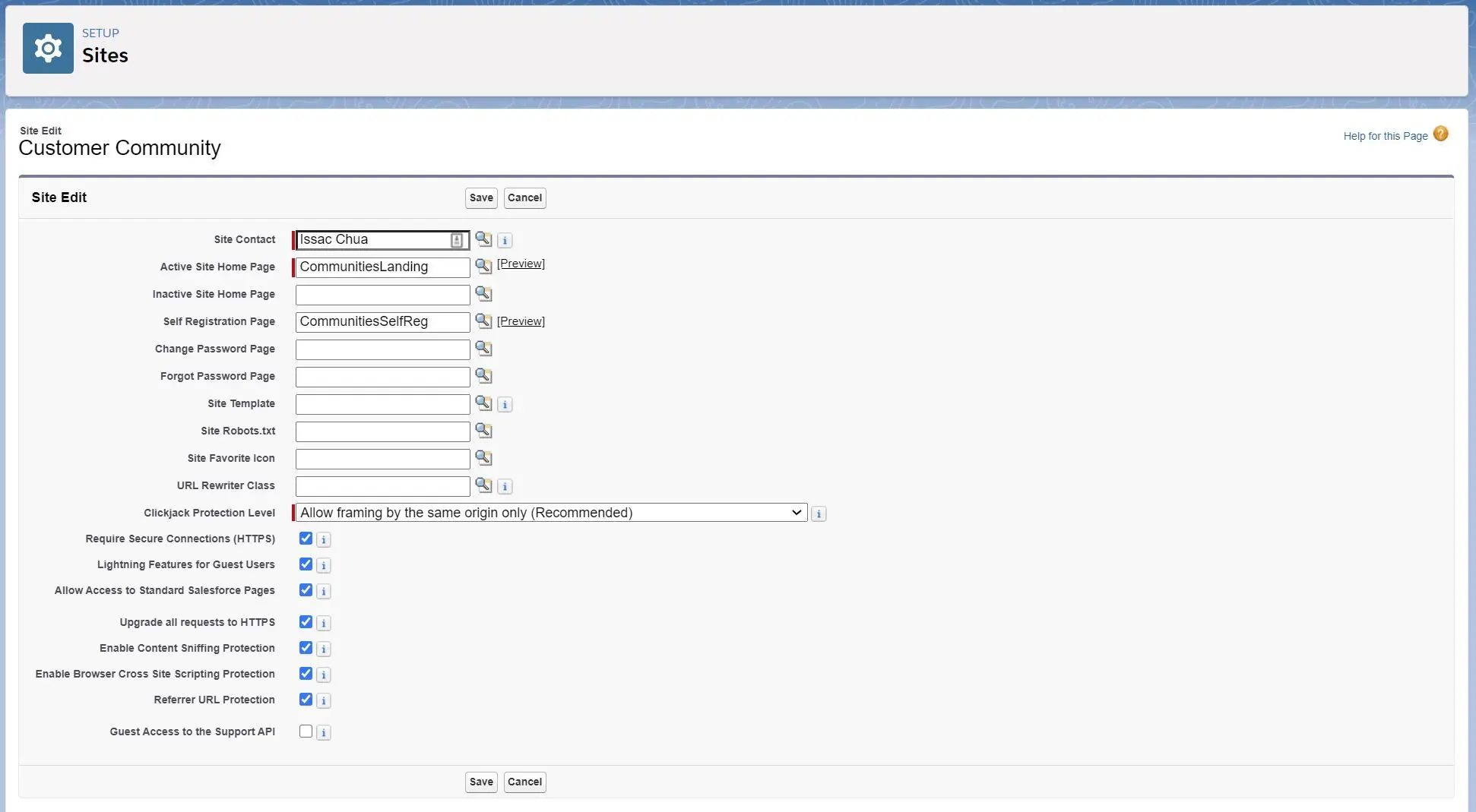Open lookup for Change Password Page
The height and width of the screenshot is (812, 1476).
click(x=483, y=348)
